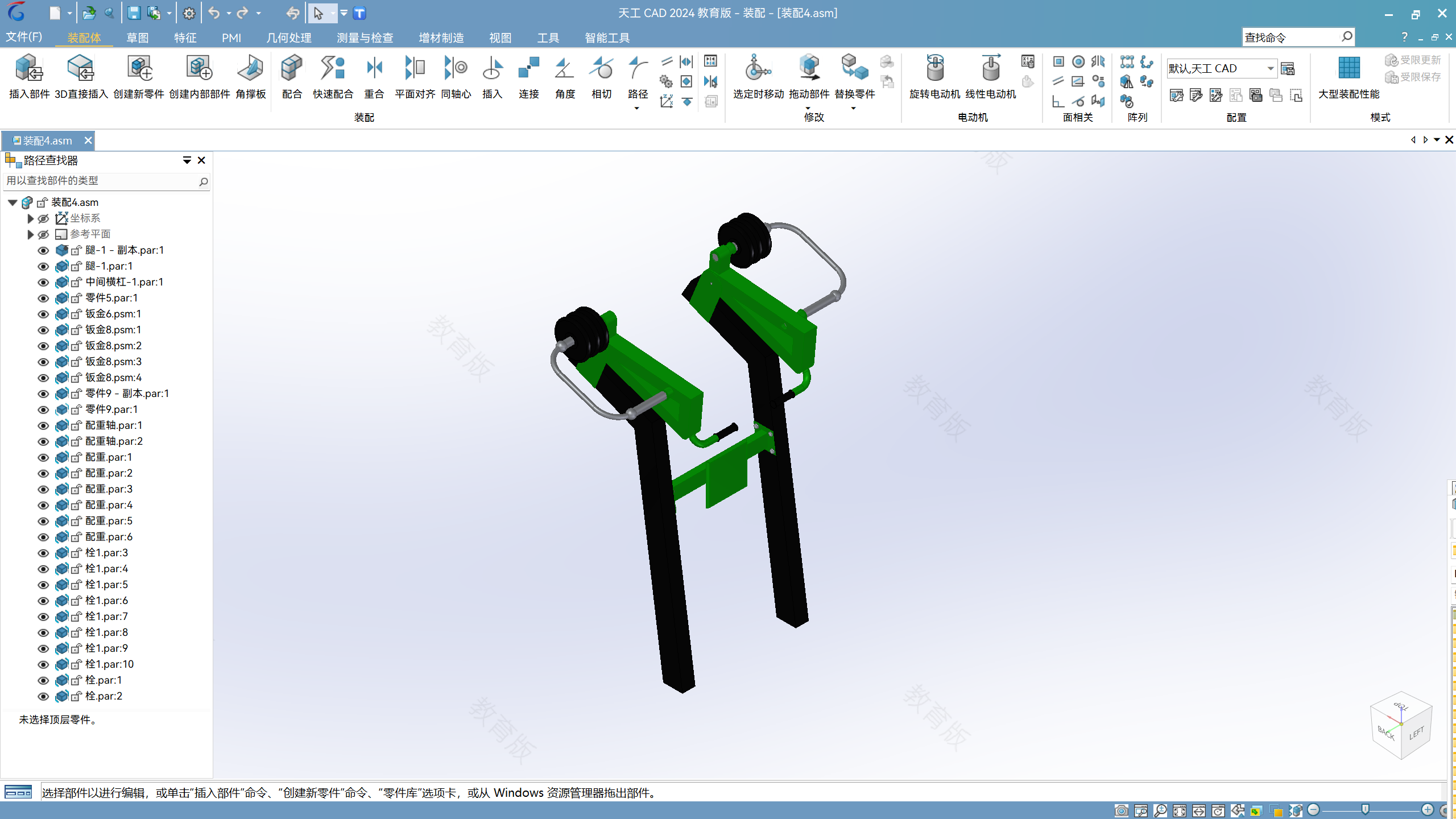Viewport: 1456px width, 819px height.
Task: Open the PMI ribbon tab
Action: [231, 38]
